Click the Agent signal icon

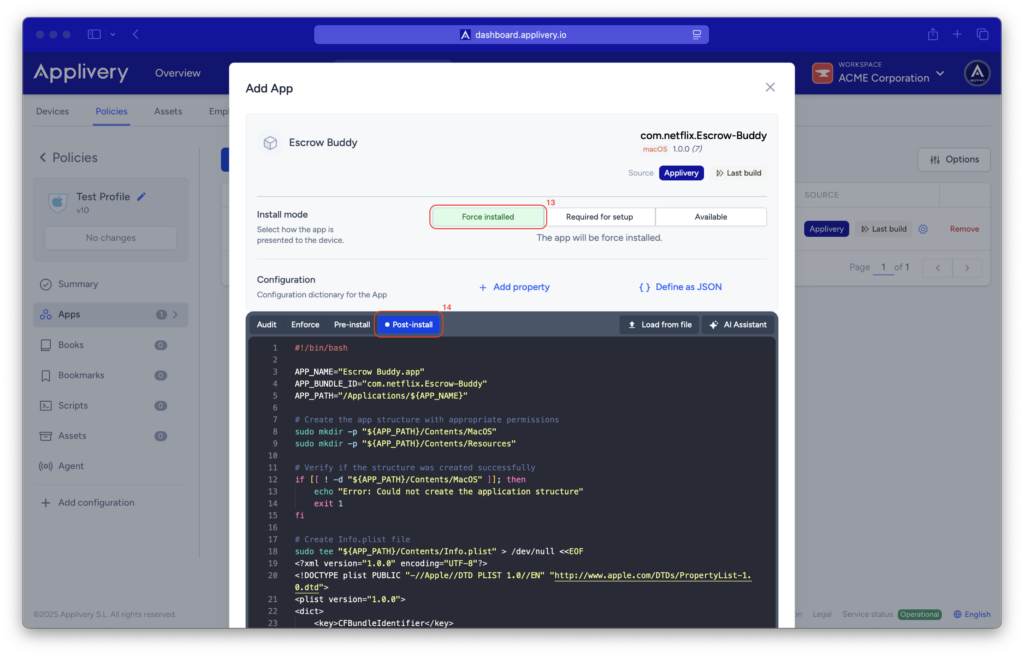[x=46, y=467]
